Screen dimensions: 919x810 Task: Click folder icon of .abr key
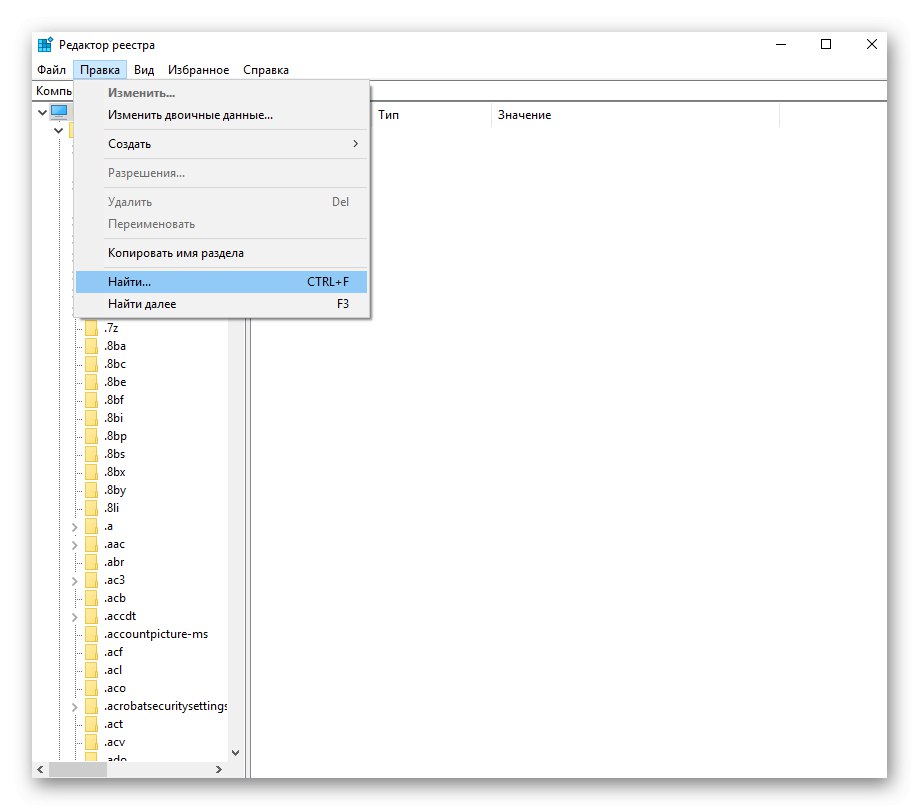[x=91, y=562]
